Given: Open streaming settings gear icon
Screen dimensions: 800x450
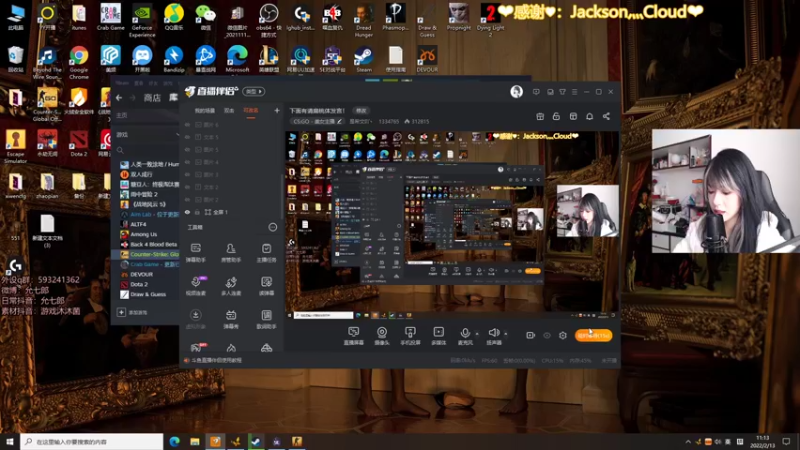Looking at the screenshot, I should [563, 335].
